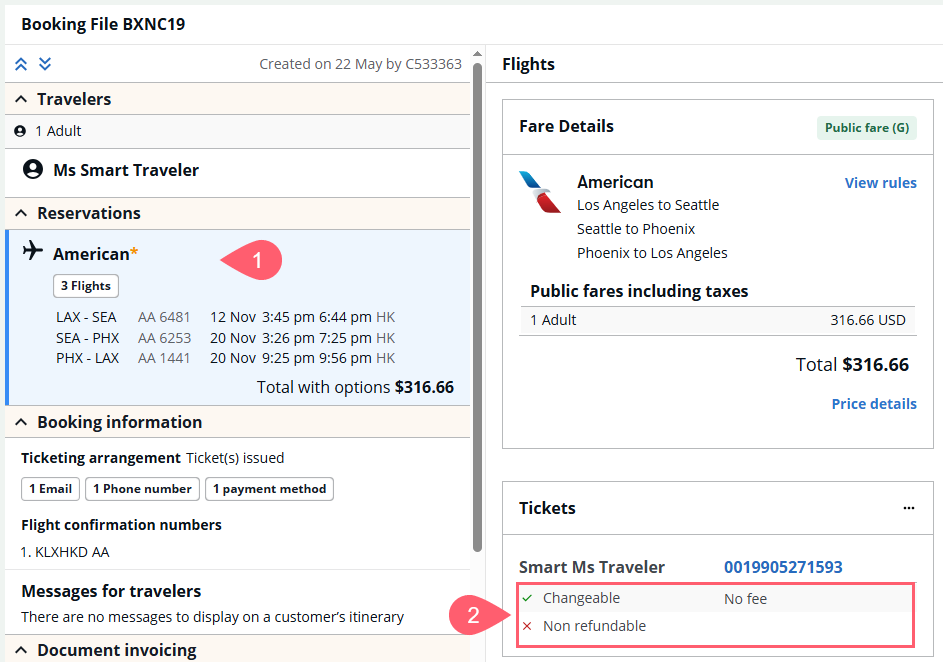943x662 pixels.
Task: Collapse all sections with double up chevron
Action: tap(21, 64)
